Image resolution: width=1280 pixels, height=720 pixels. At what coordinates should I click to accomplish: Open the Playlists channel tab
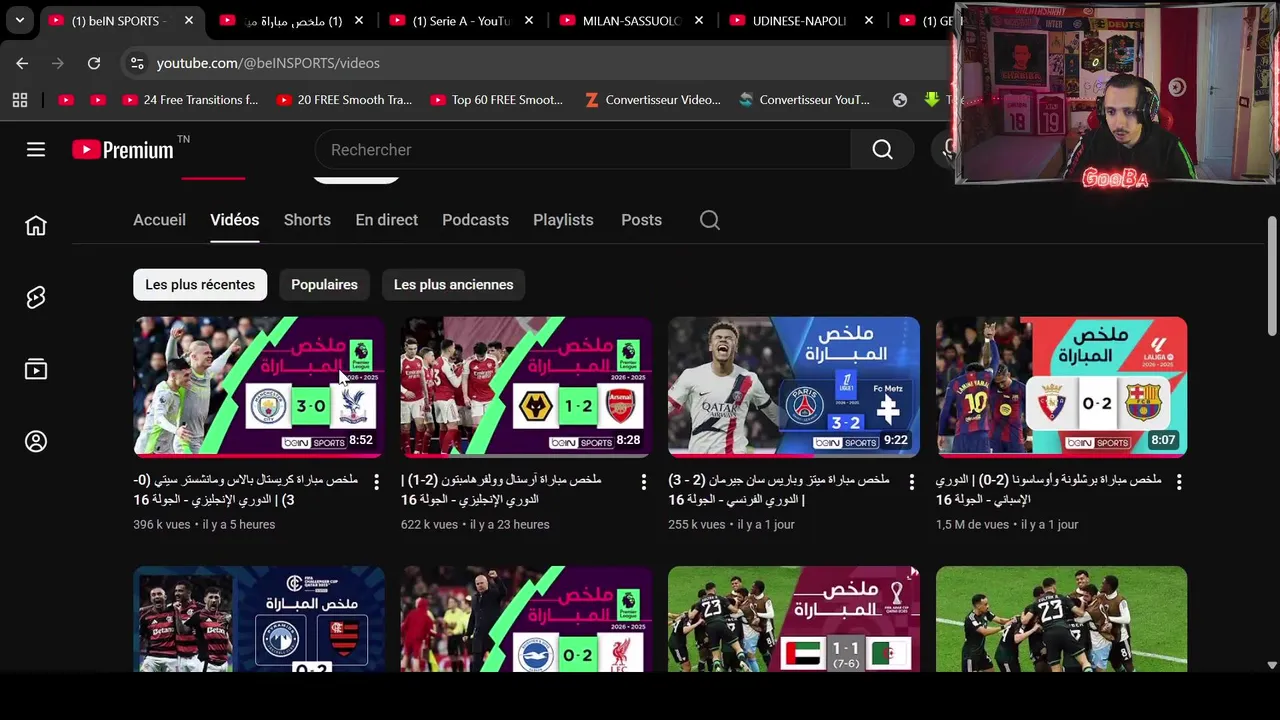pos(563,220)
